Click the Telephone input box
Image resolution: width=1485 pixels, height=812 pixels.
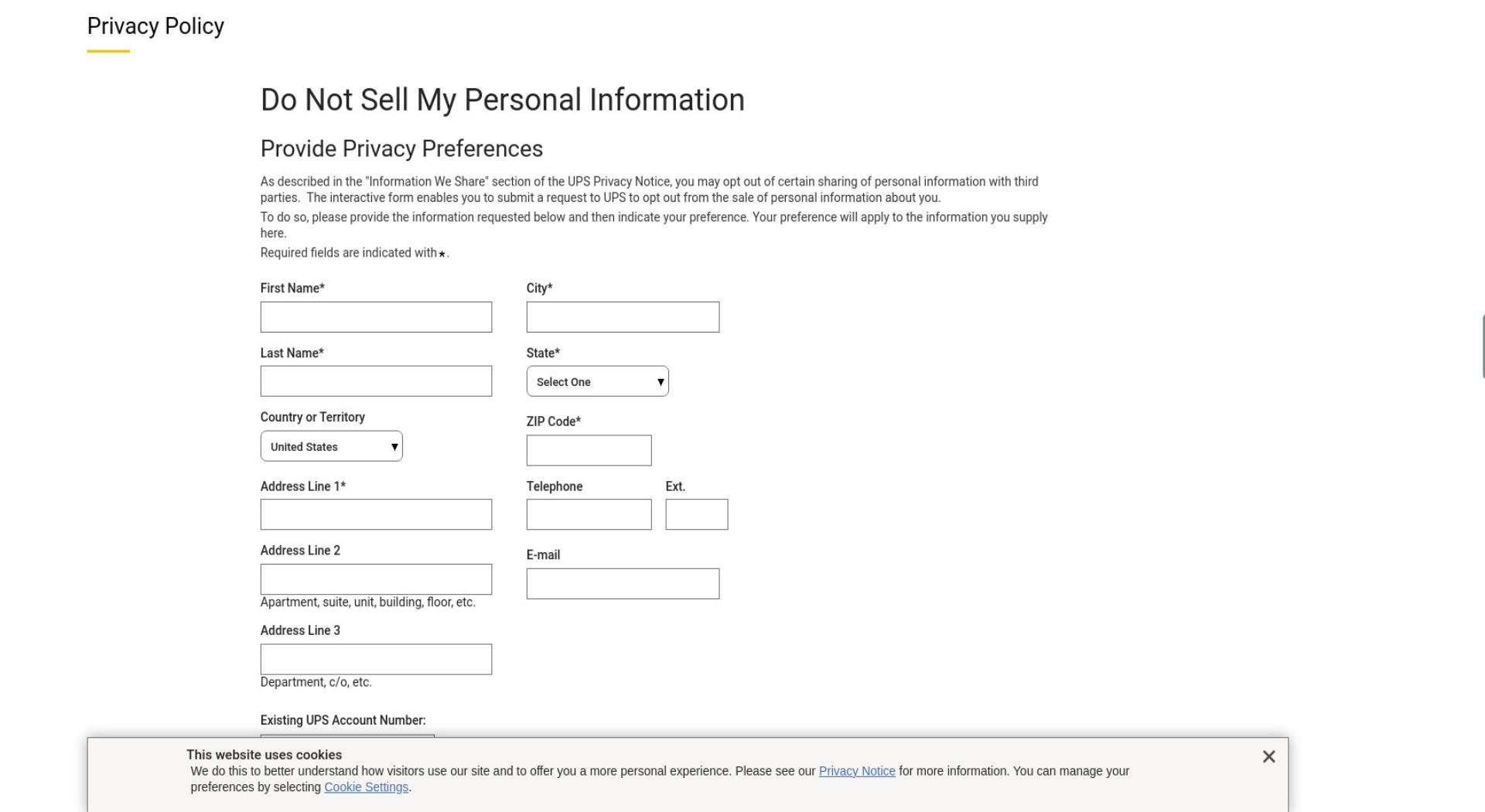coord(589,514)
